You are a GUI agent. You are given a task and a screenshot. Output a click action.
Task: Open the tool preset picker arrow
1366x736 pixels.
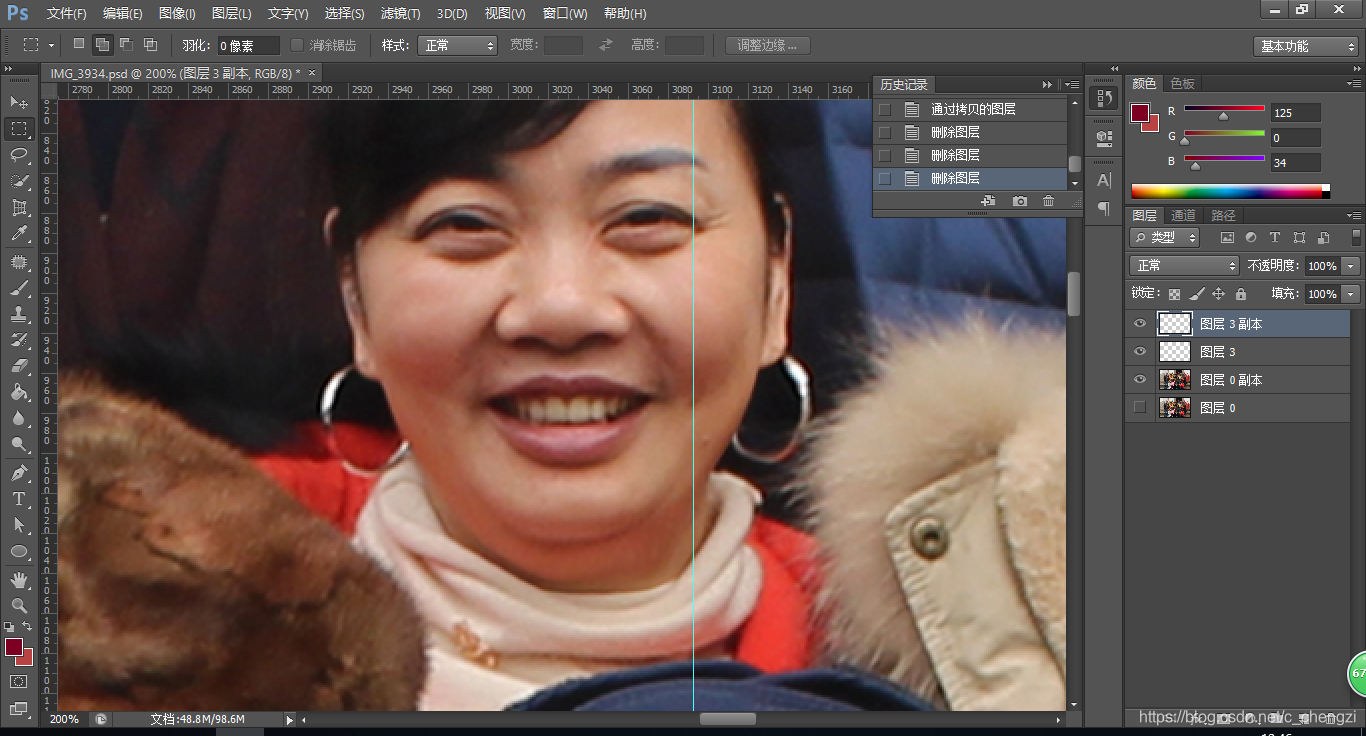51,45
